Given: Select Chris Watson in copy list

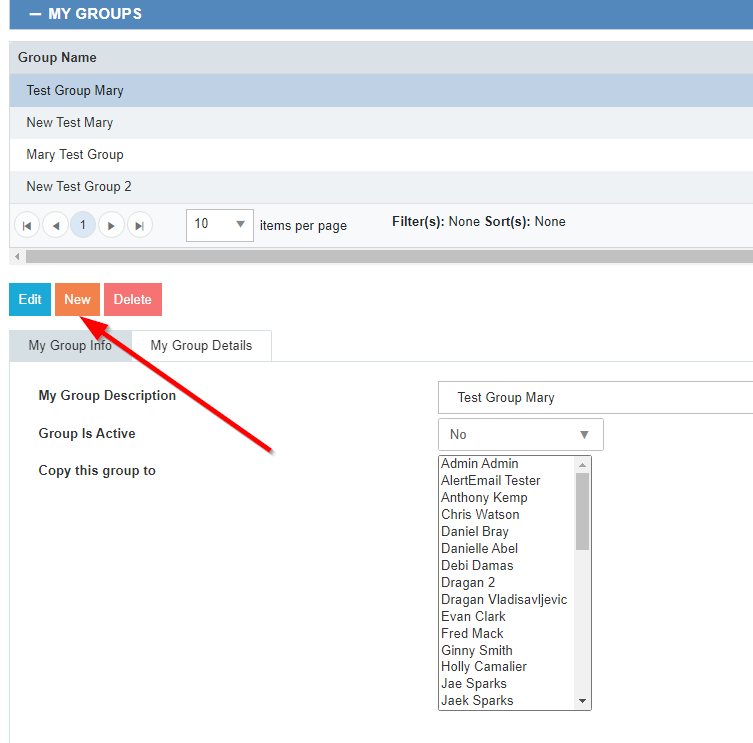Looking at the screenshot, I should click(x=507, y=514).
